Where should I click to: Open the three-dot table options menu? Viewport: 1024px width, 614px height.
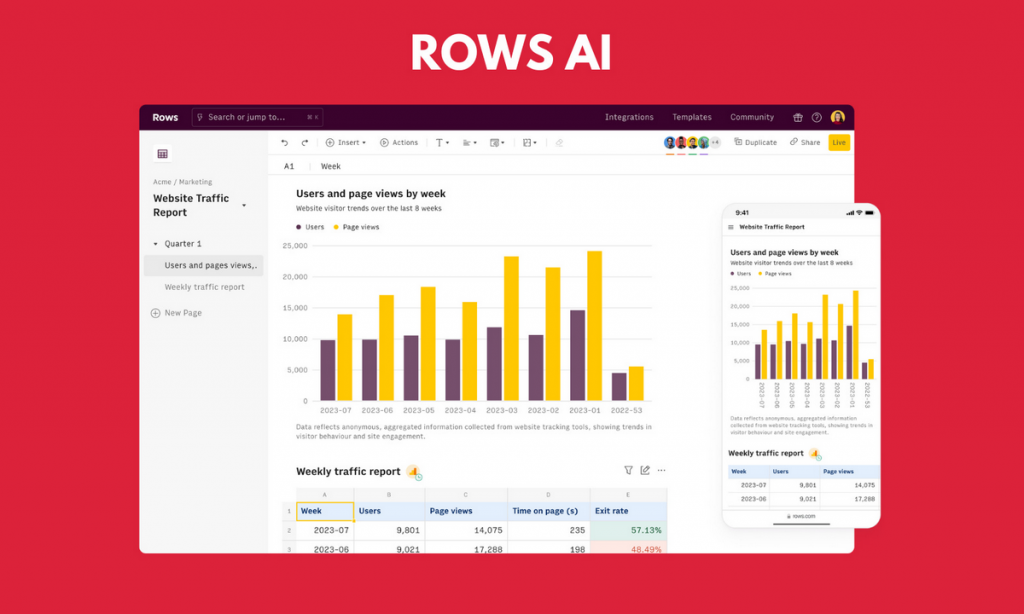(x=661, y=470)
